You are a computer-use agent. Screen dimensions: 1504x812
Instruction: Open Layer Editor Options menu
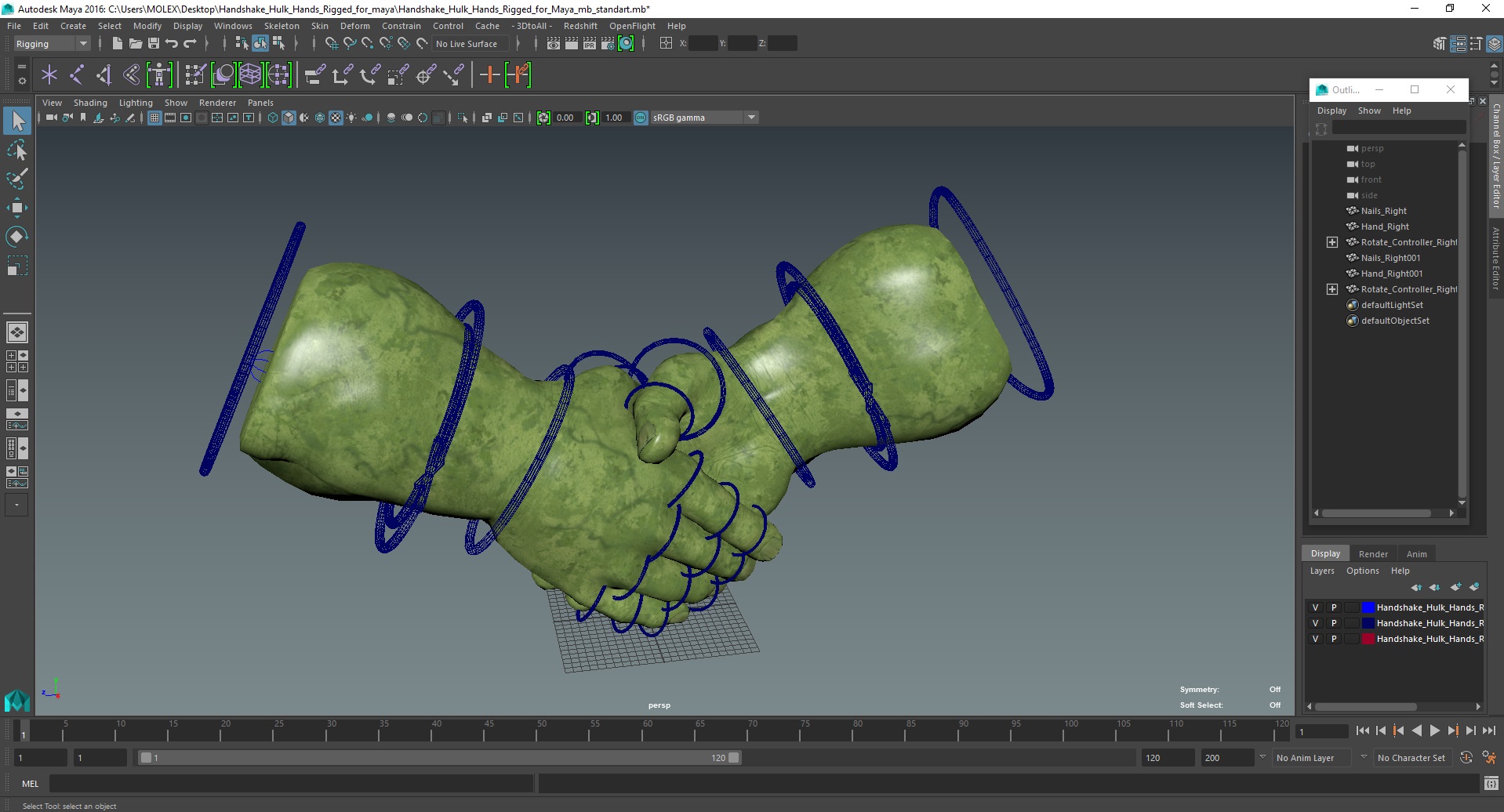[x=1362, y=571]
